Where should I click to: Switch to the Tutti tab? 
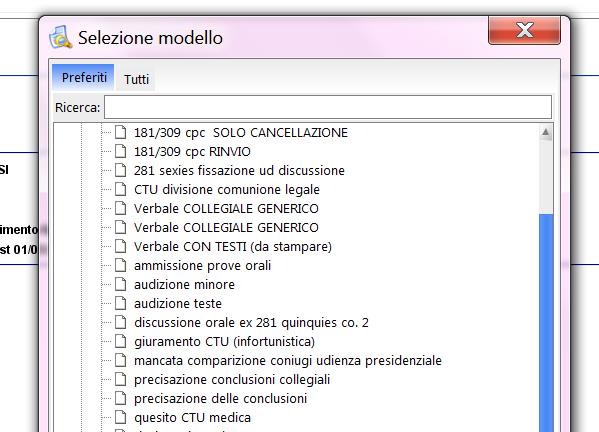(x=136, y=79)
